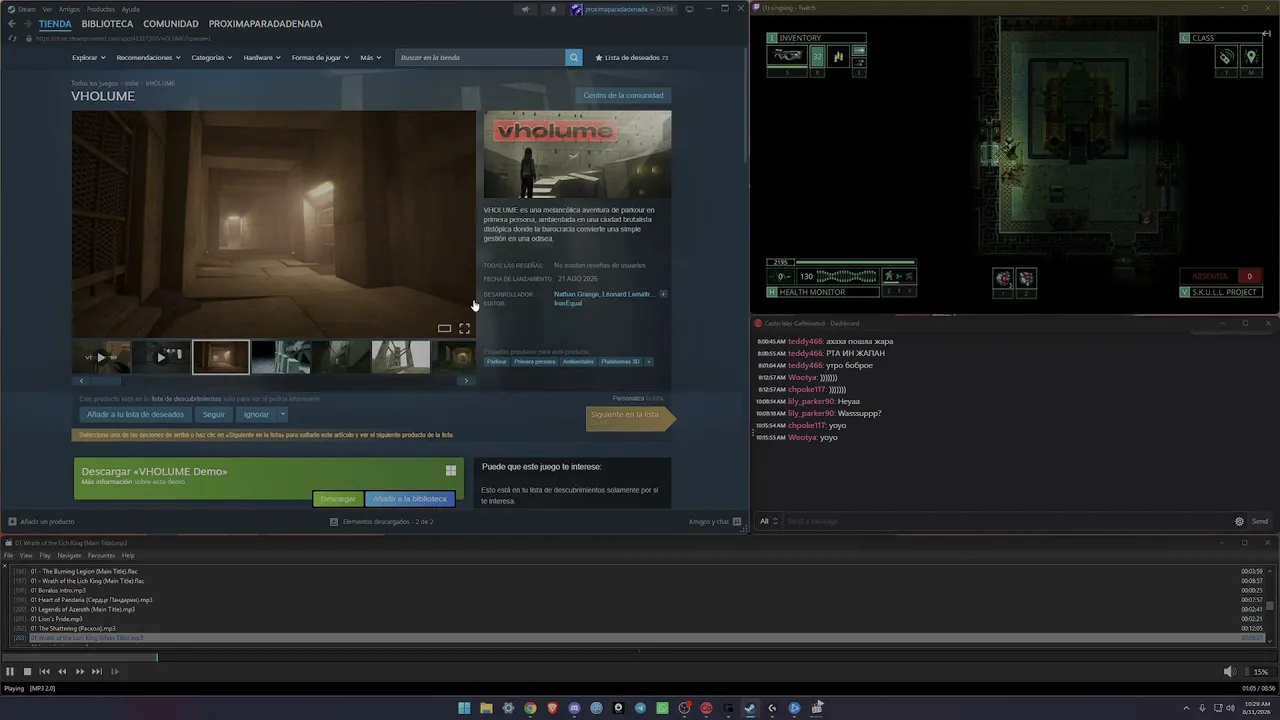Viewport: 1280px width, 720px height.
Task: Open the Más dropdown in store nav
Action: [x=370, y=58]
